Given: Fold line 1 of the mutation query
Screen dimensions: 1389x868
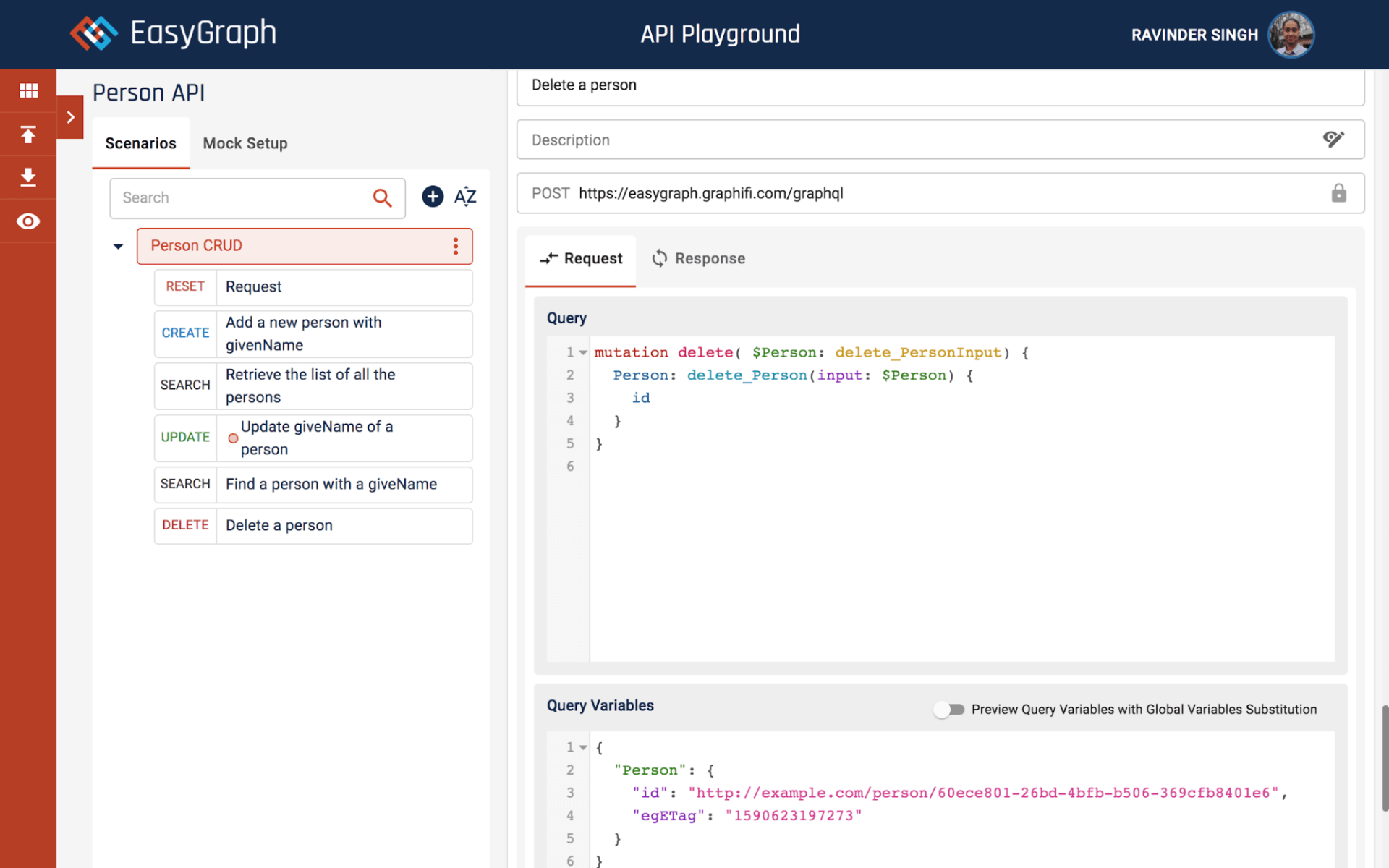Looking at the screenshot, I should click(x=583, y=353).
